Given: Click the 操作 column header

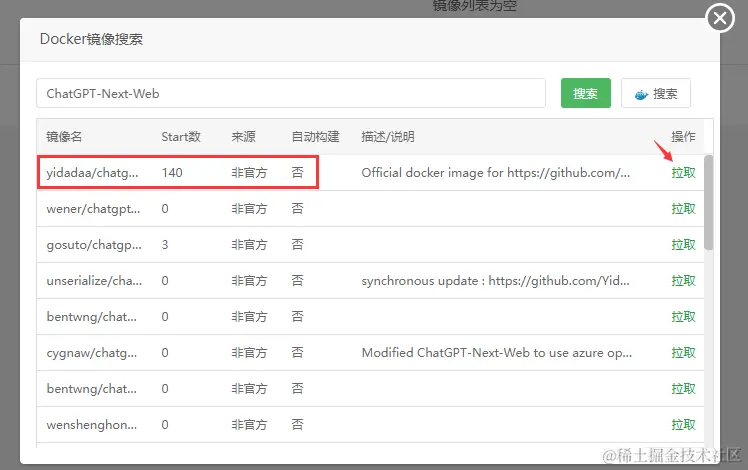Looking at the screenshot, I should tap(683, 137).
